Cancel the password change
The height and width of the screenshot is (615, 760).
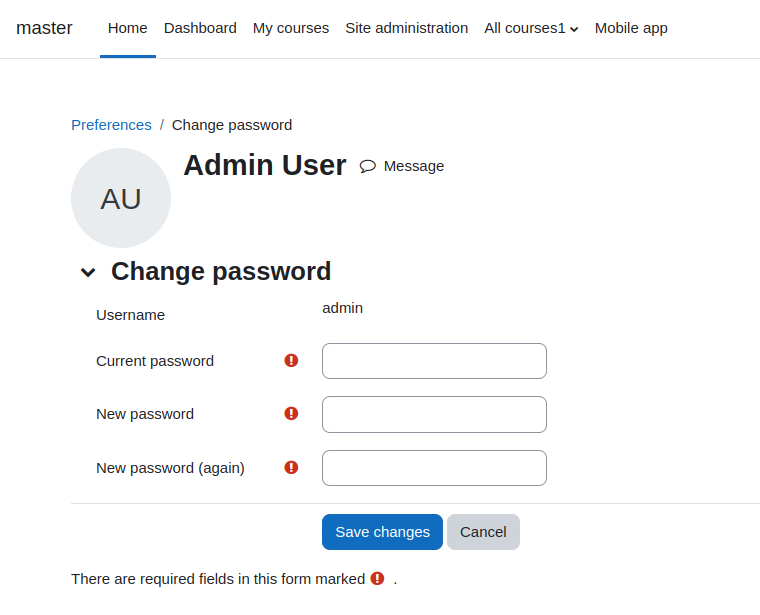(x=483, y=532)
